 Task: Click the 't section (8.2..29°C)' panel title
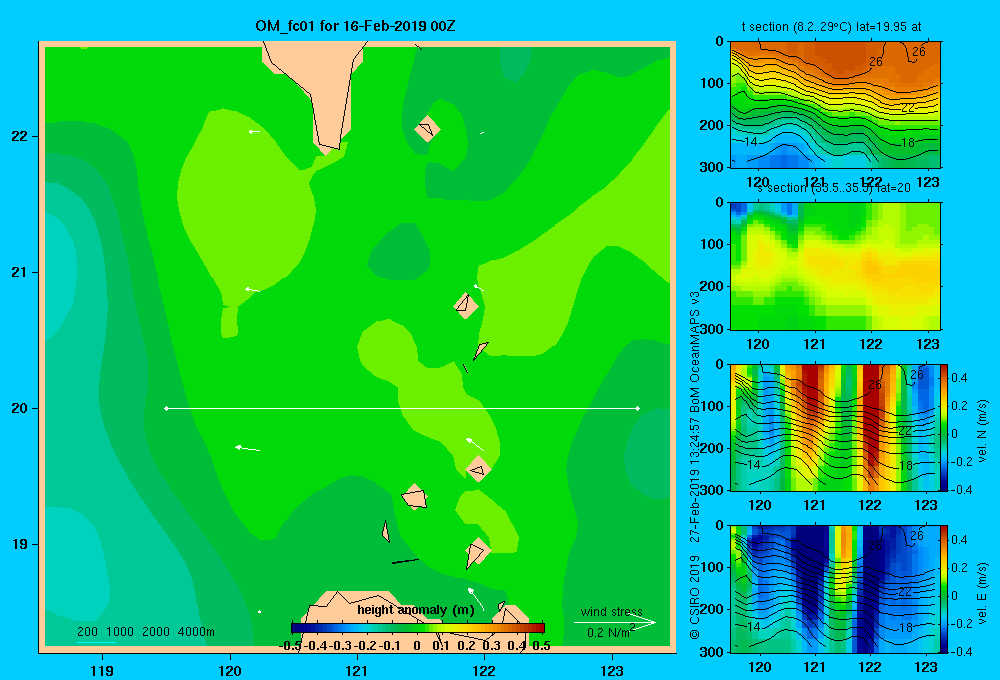pyautogui.click(x=831, y=27)
